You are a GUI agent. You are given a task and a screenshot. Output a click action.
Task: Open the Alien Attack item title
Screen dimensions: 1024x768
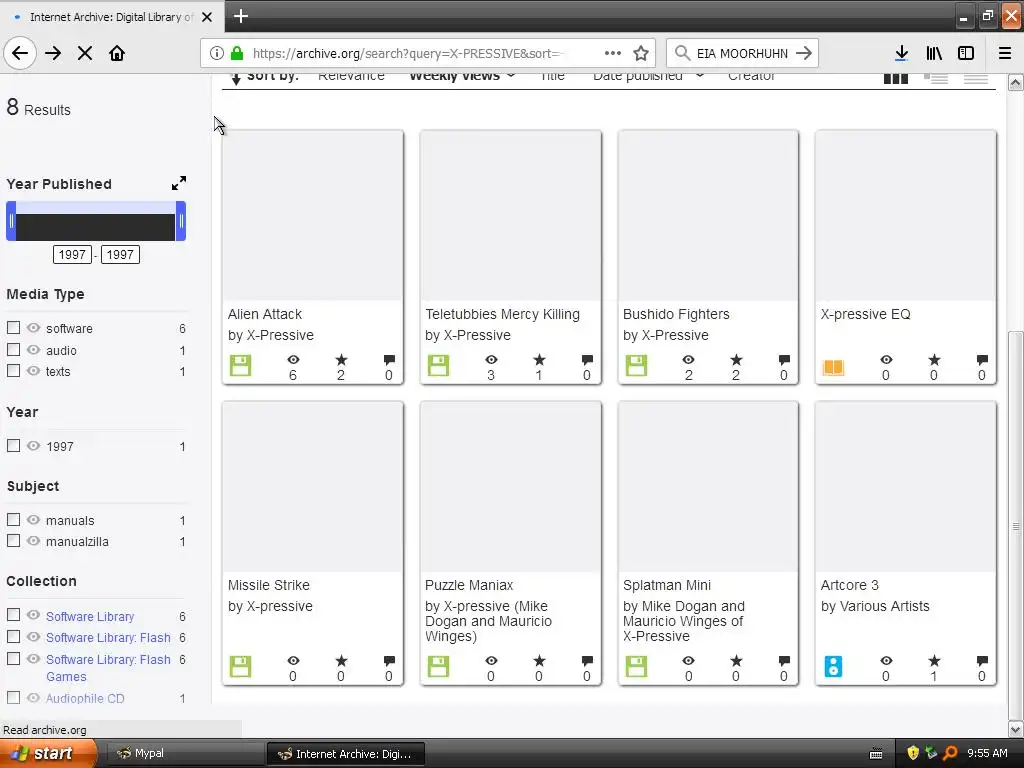coord(264,314)
